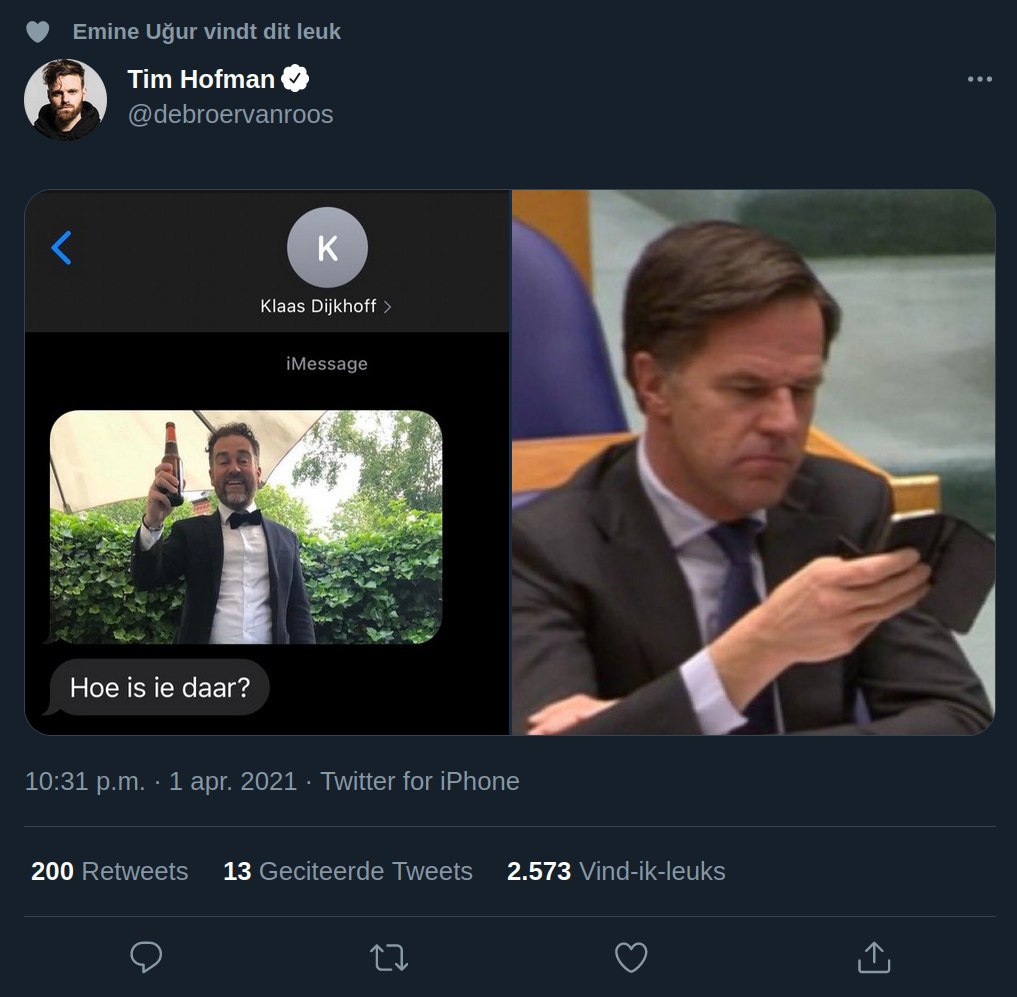This screenshot has width=1017, height=997.
Task: Click the blue back chevron in iMessage
Action: coord(62,247)
